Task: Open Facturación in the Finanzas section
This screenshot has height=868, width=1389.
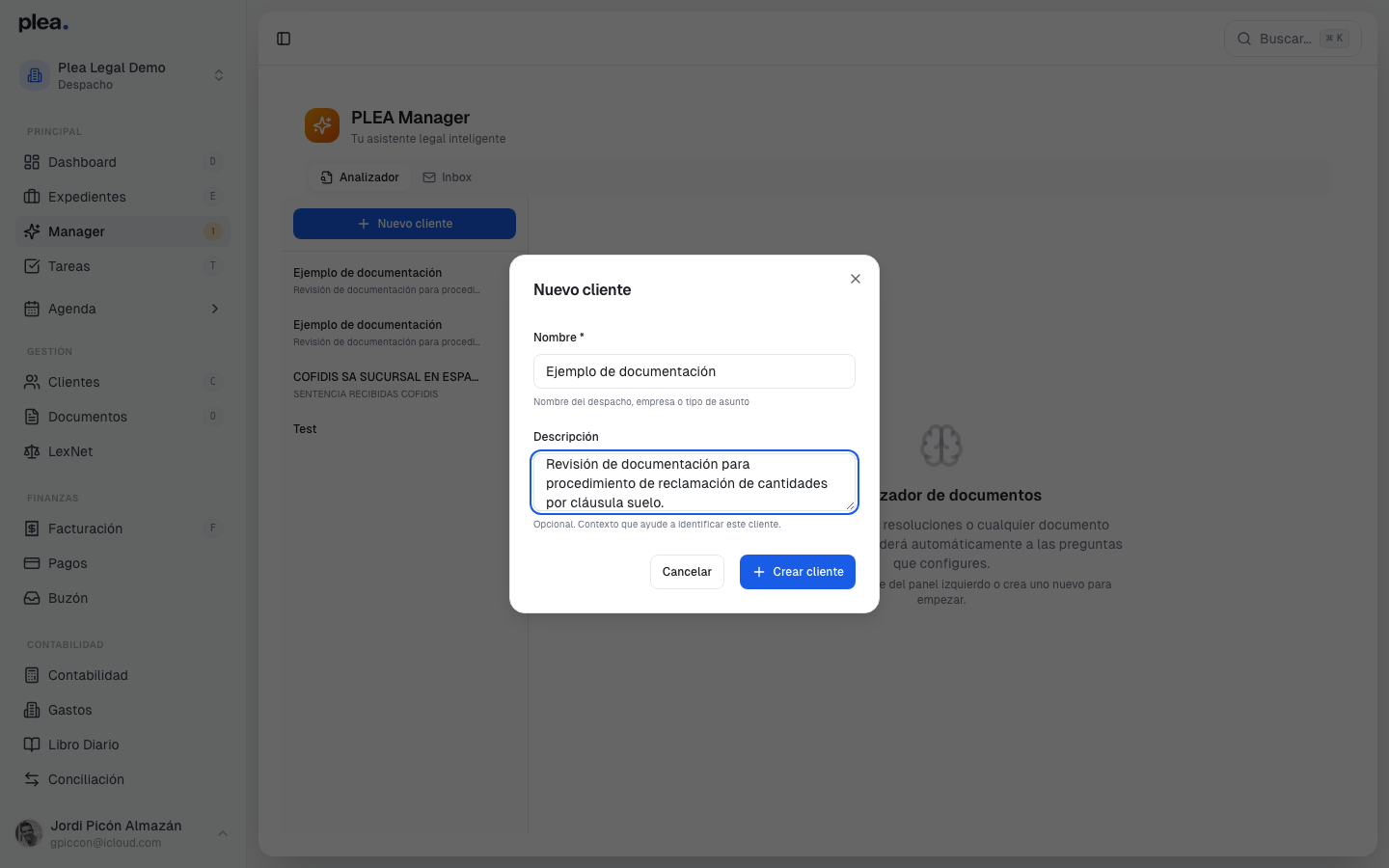Action: [123, 529]
